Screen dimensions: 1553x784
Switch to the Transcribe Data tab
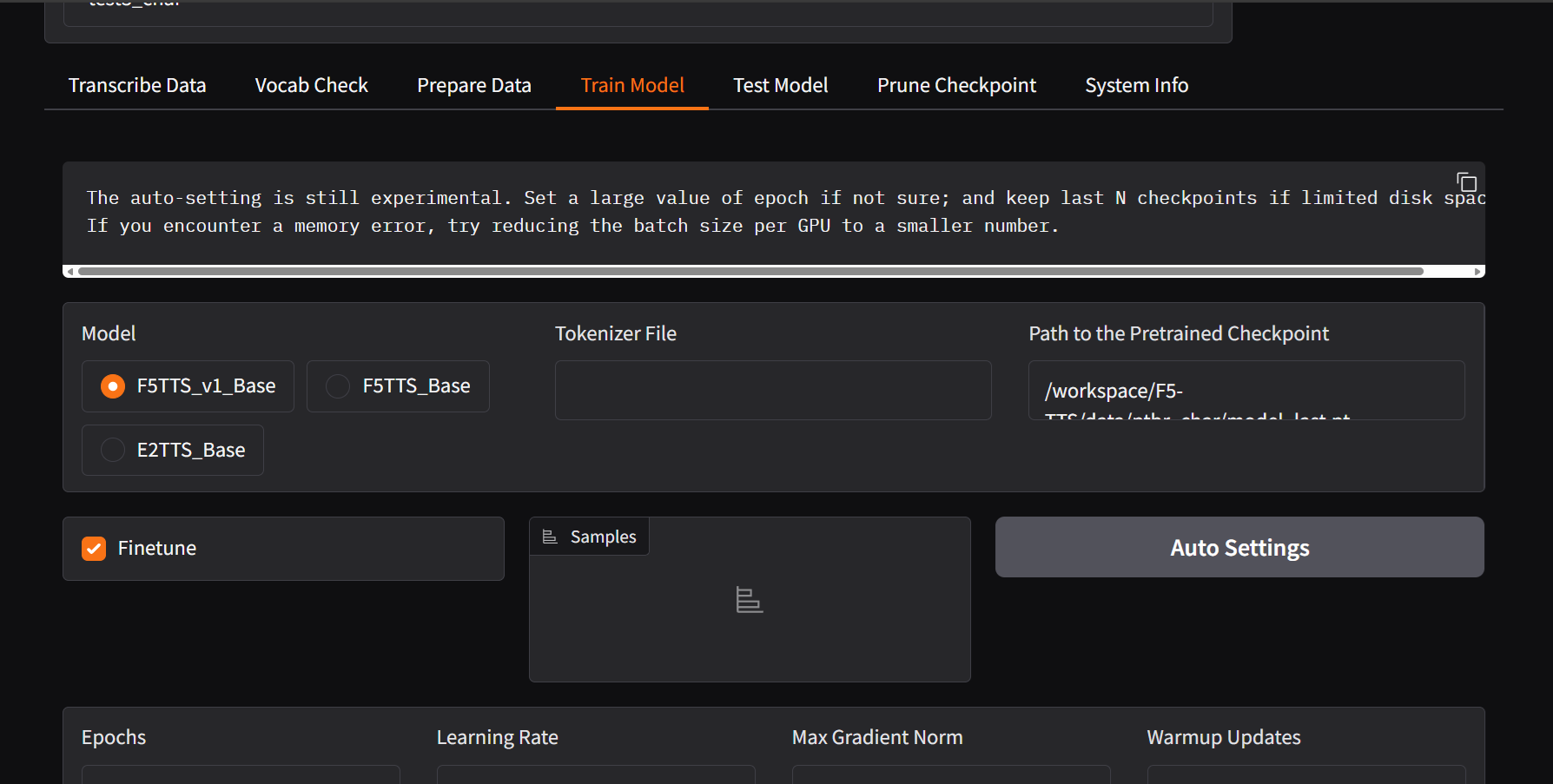click(137, 85)
